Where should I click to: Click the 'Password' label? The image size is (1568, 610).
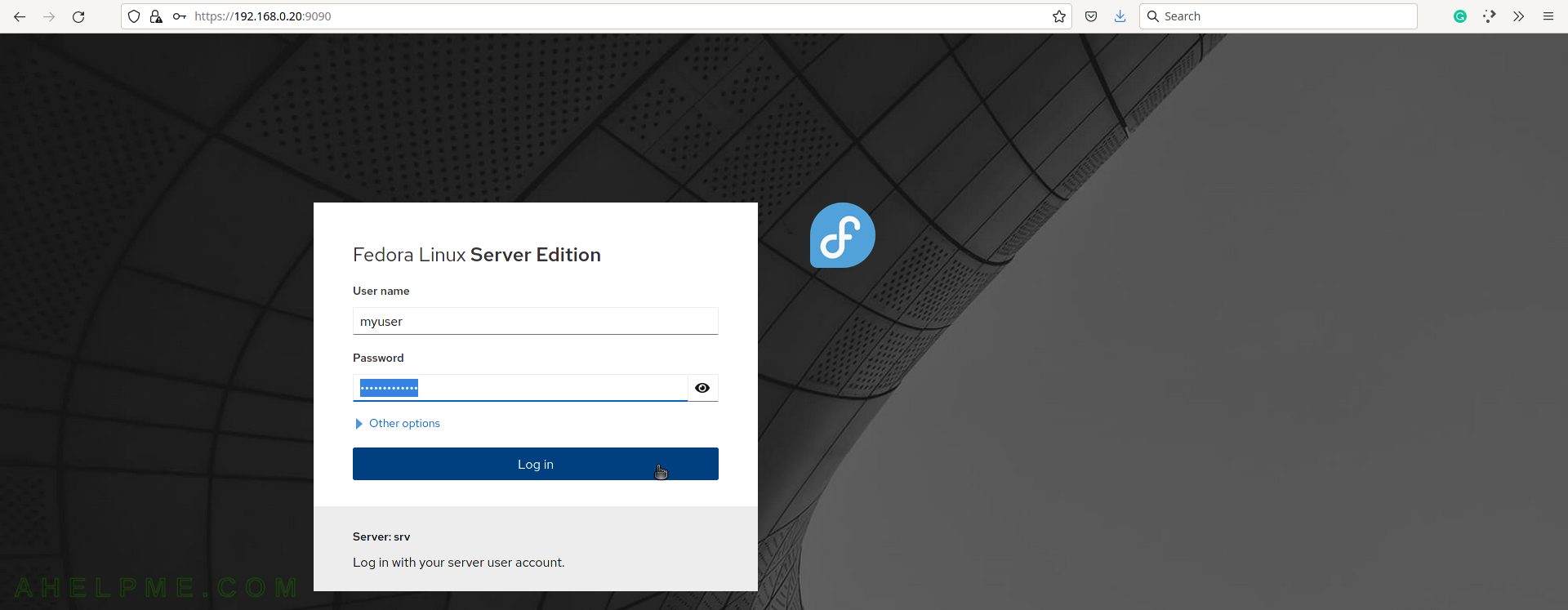pos(378,358)
